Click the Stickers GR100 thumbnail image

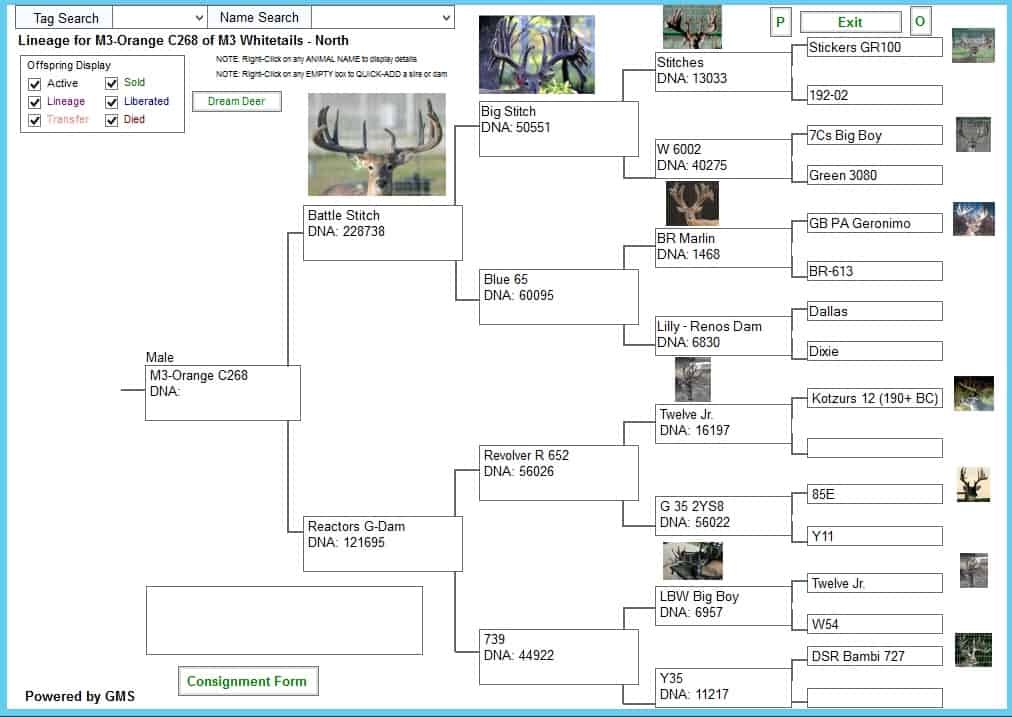pyautogui.click(x=972, y=46)
